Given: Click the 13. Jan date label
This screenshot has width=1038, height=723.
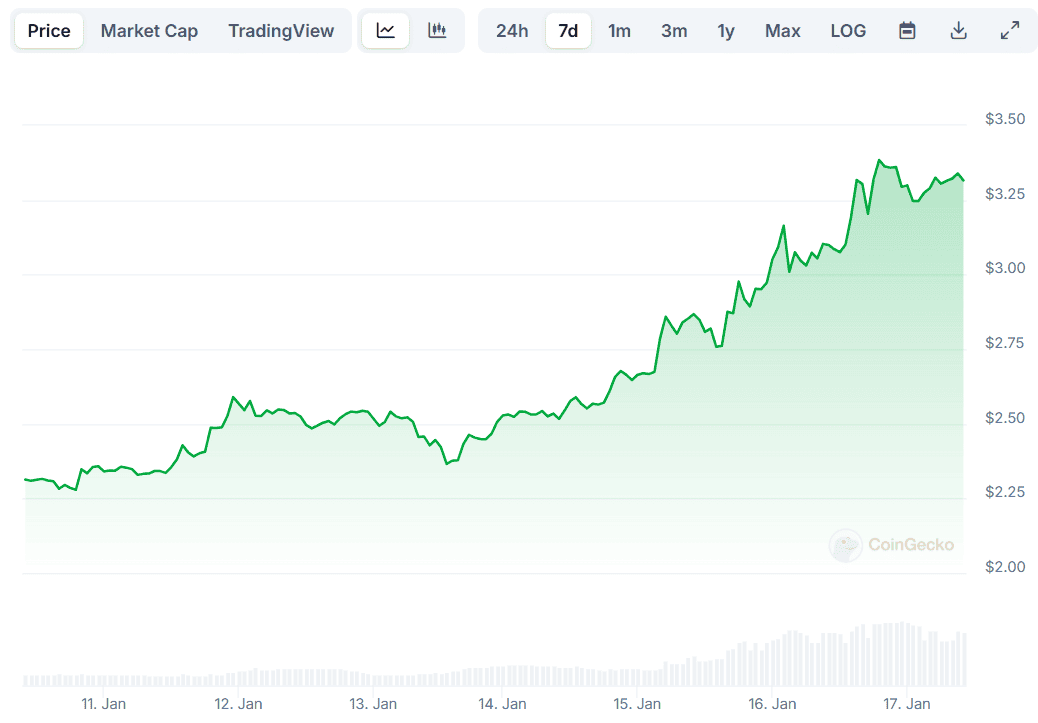Looking at the screenshot, I should point(373,704).
